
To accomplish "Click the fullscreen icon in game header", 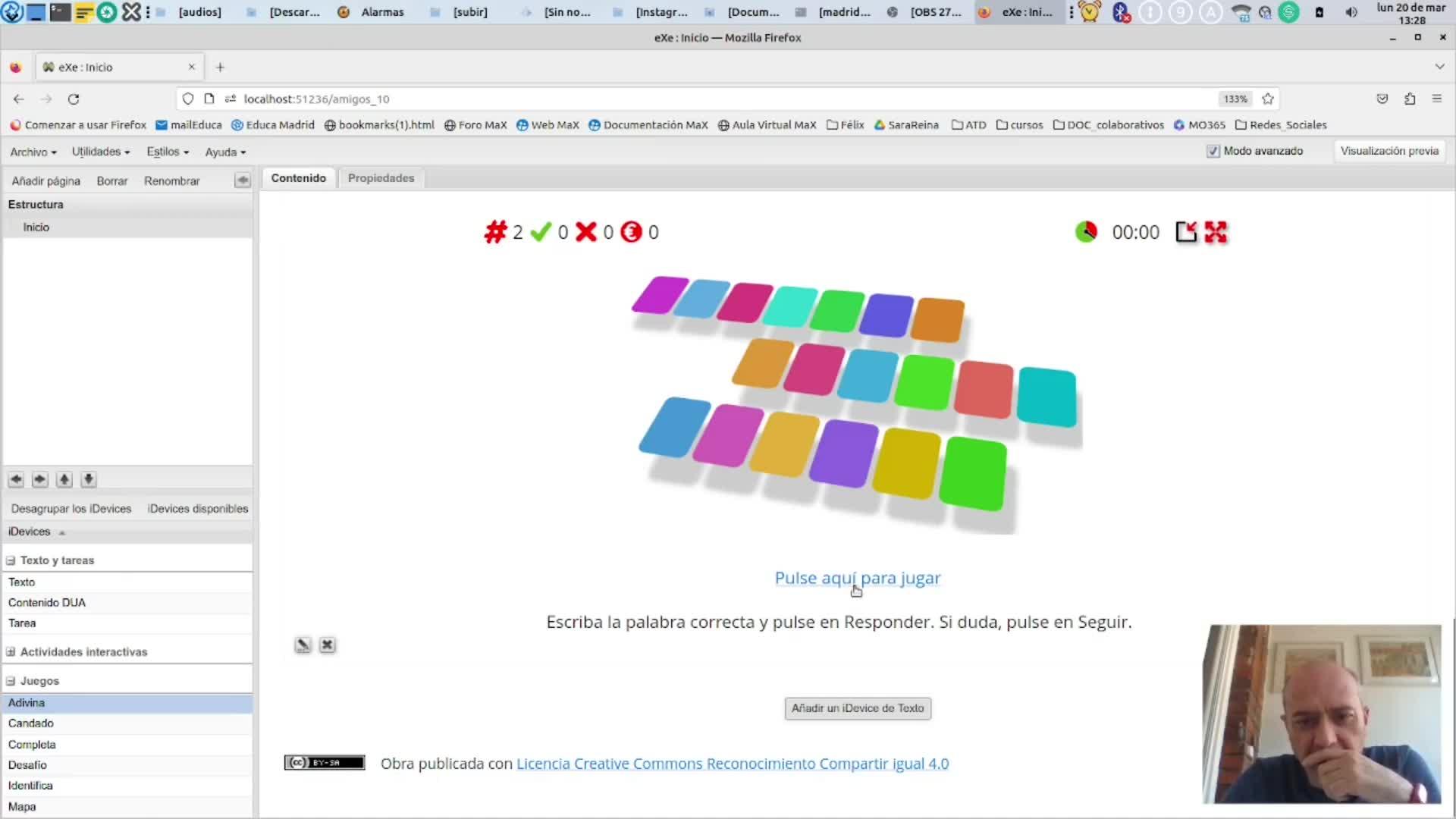I will (x=1216, y=232).
